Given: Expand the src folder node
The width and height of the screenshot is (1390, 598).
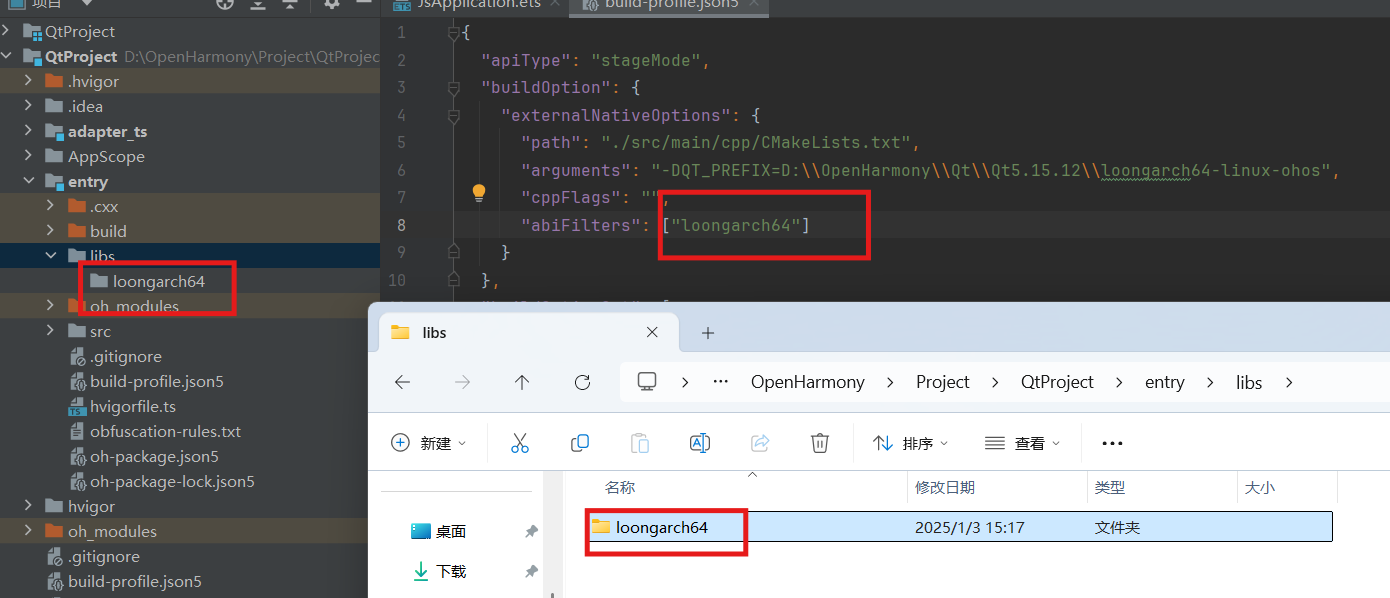Looking at the screenshot, I should tap(51, 331).
